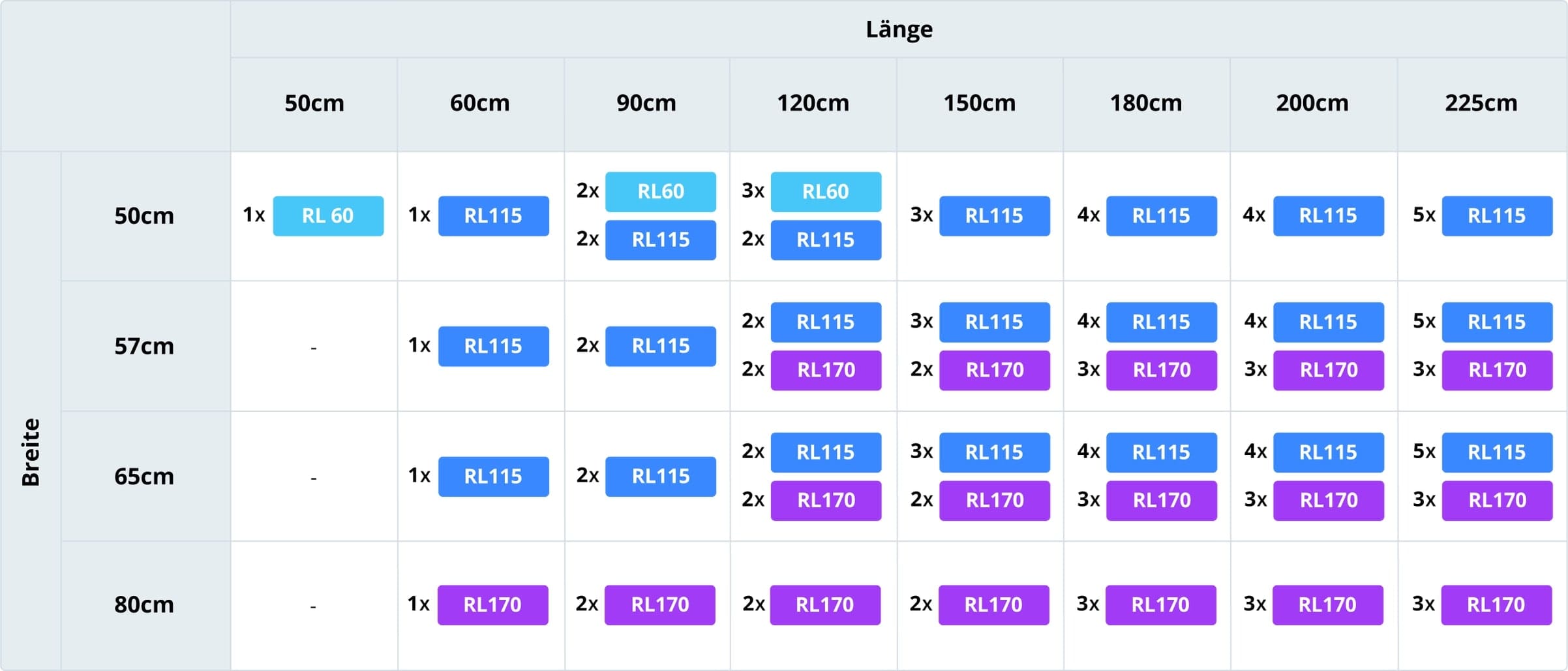Click the dash cell in the 57cm row
The height and width of the screenshot is (671, 1568).
pos(314,348)
